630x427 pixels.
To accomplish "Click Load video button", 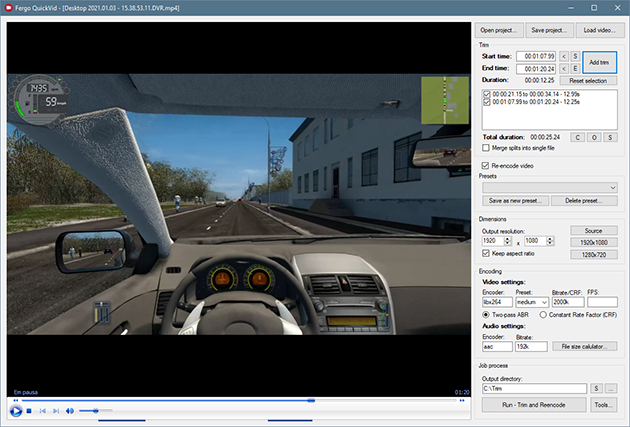I will coord(599,30).
